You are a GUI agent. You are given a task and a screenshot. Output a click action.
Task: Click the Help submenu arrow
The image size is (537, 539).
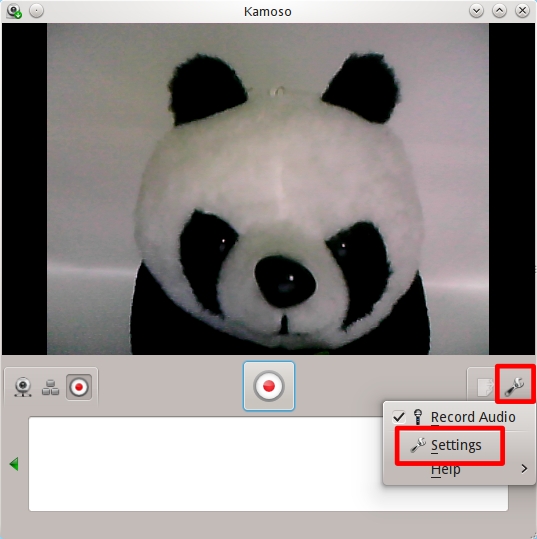[x=524, y=468]
